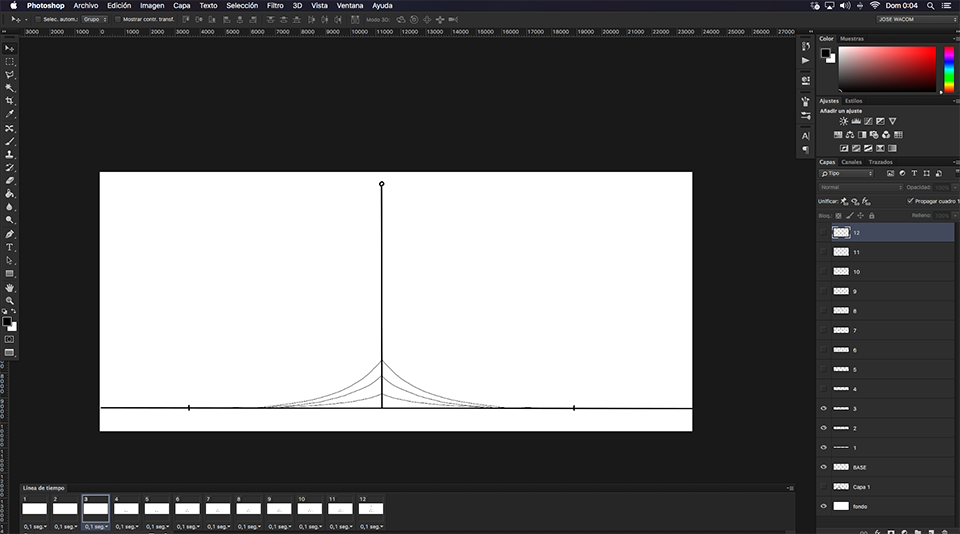Select the Zoom tool

pos(9,301)
